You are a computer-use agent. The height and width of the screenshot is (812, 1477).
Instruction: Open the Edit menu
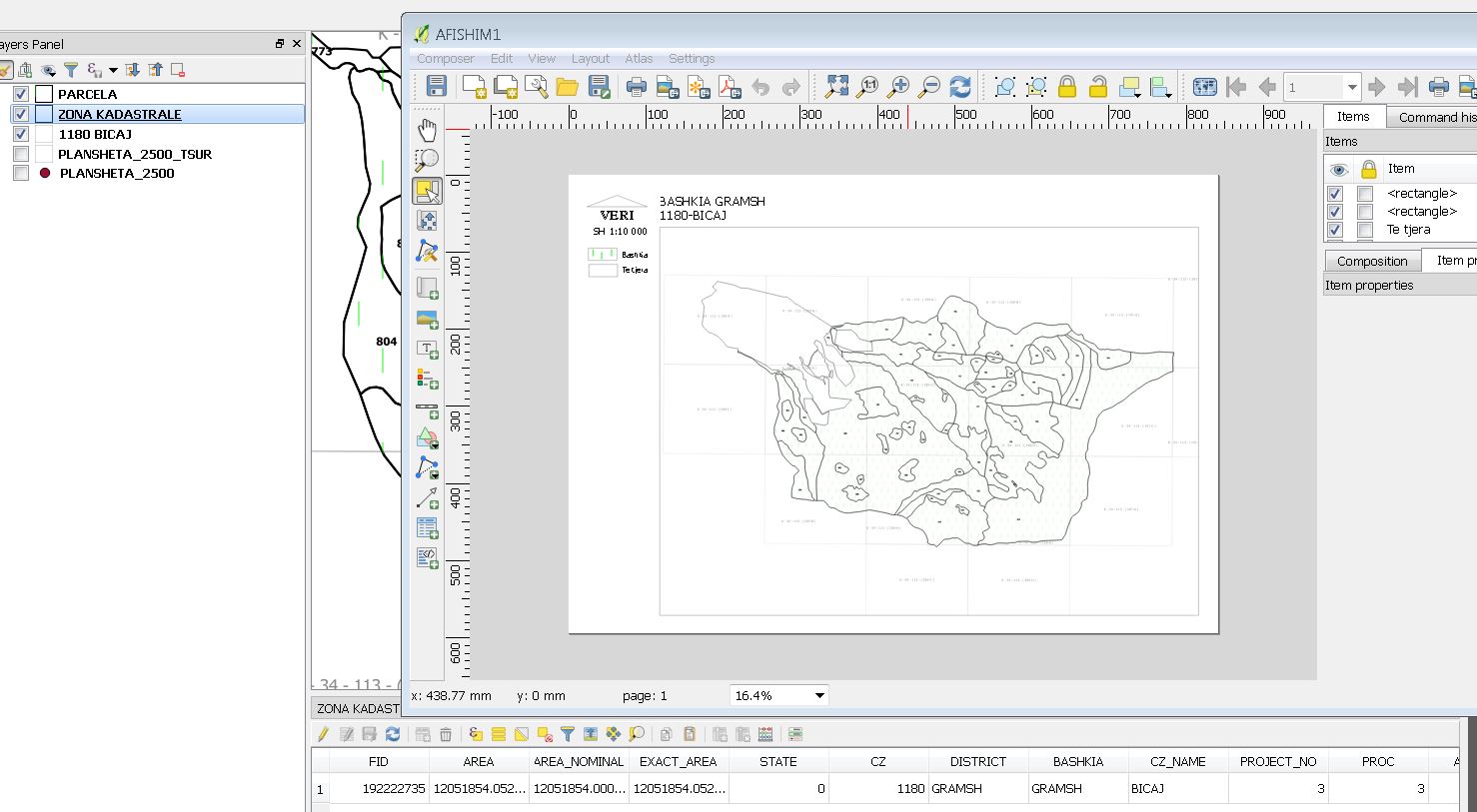(x=502, y=58)
